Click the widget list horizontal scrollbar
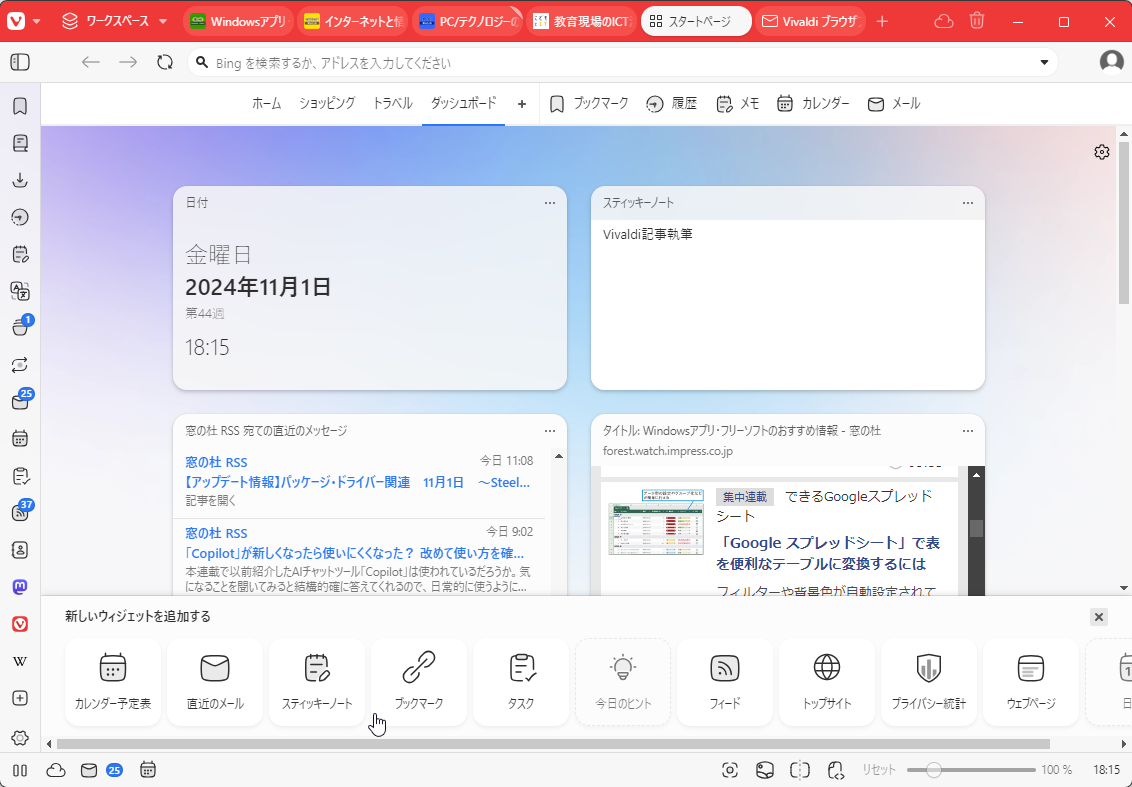 coord(553,744)
